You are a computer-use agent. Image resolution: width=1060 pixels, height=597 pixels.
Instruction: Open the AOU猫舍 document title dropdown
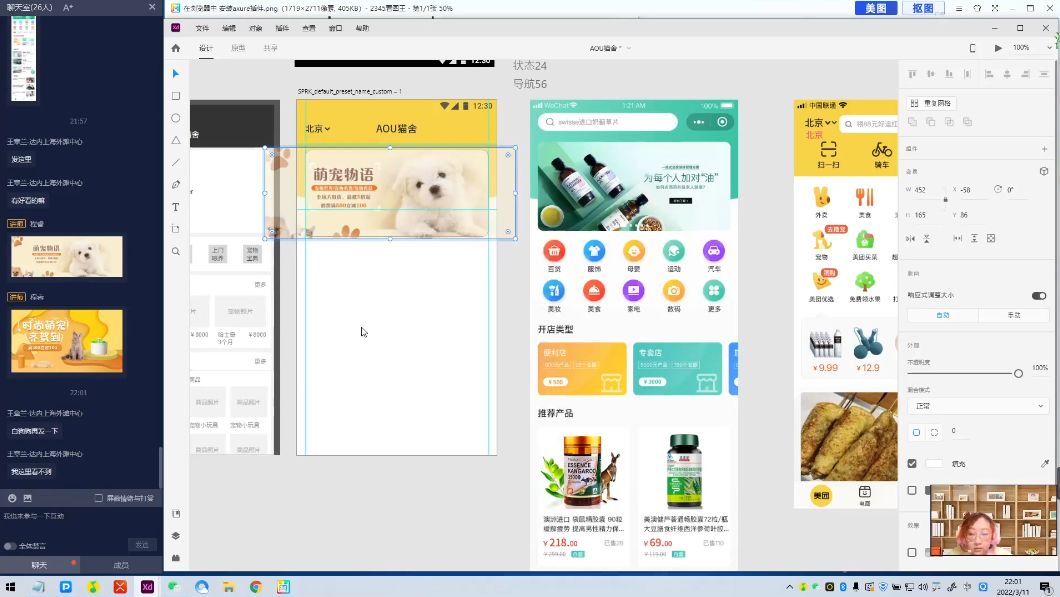coord(613,48)
